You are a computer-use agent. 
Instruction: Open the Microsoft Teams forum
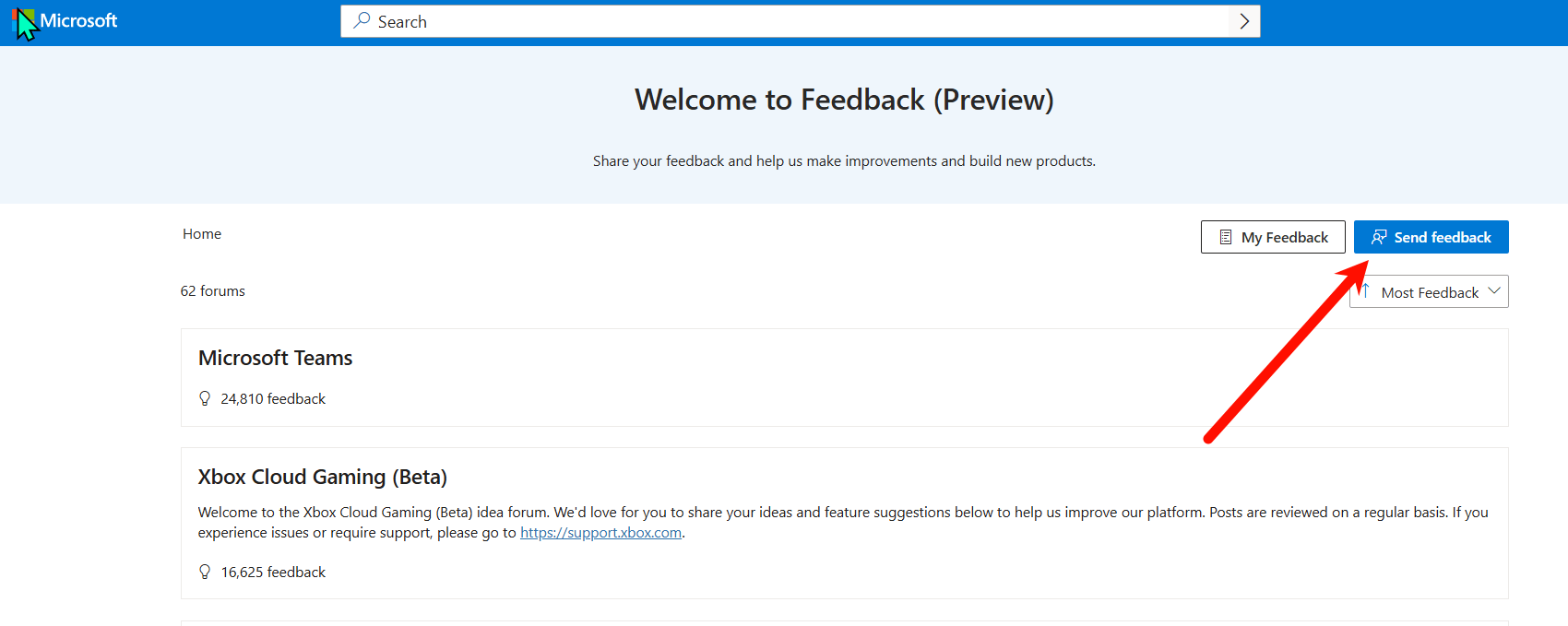coord(275,358)
